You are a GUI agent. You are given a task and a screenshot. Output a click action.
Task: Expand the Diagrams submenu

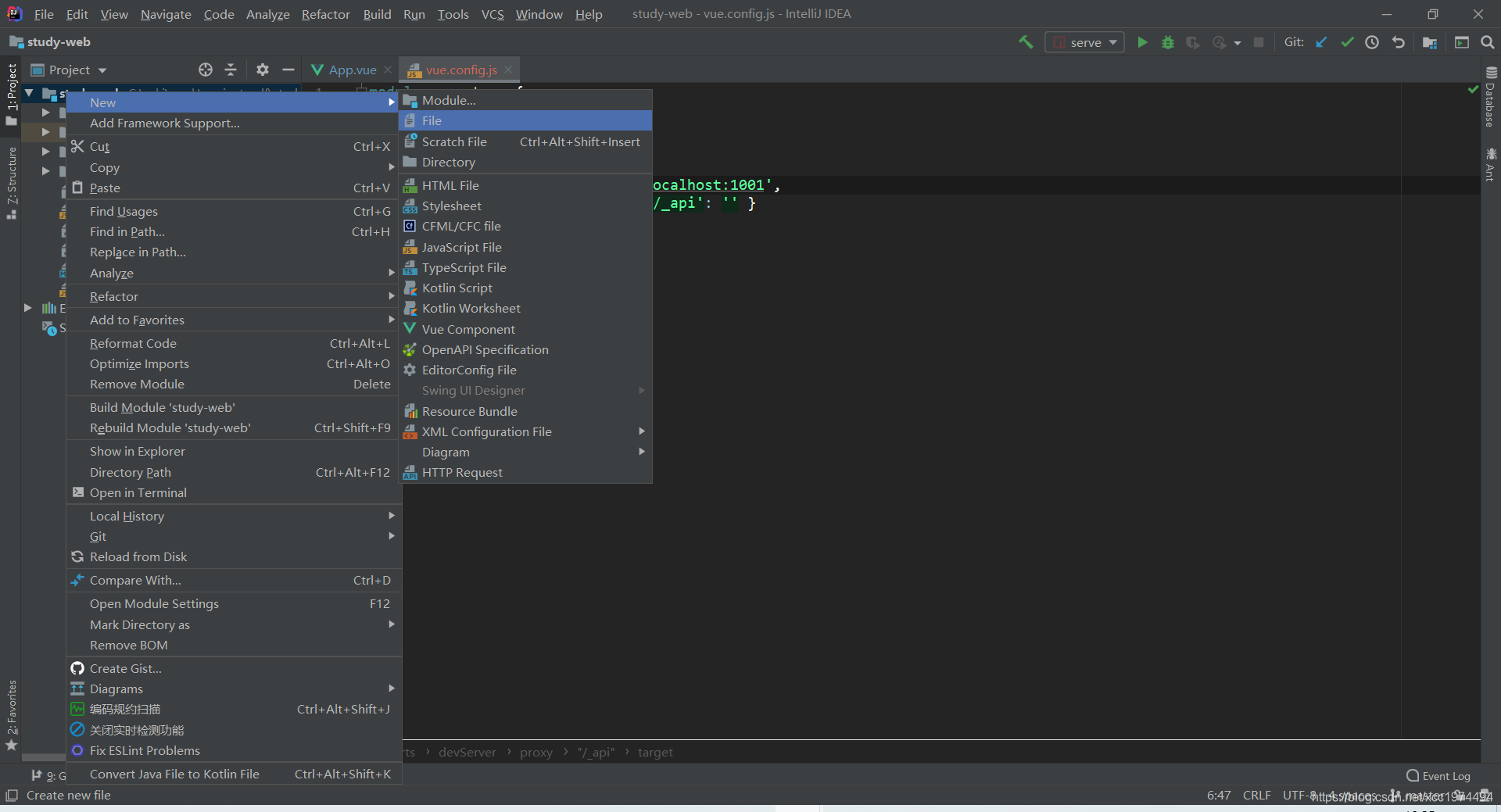(x=234, y=689)
